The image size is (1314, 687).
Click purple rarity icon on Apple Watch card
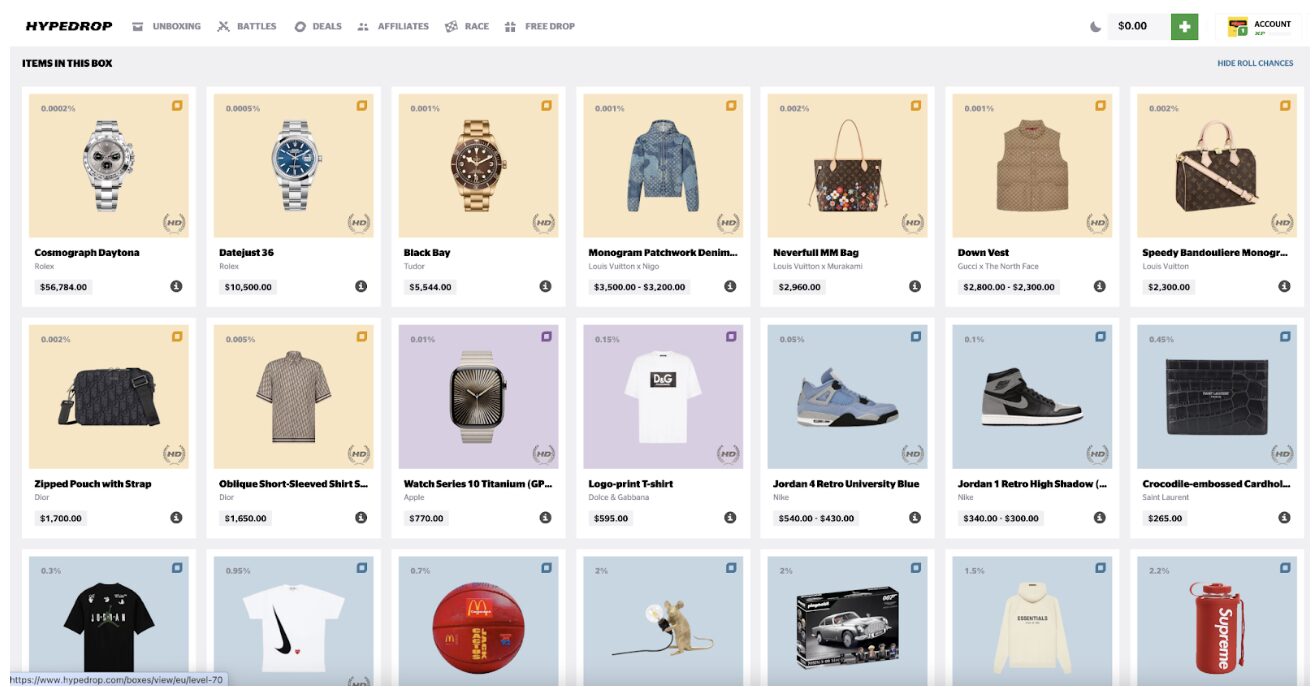coord(547,336)
